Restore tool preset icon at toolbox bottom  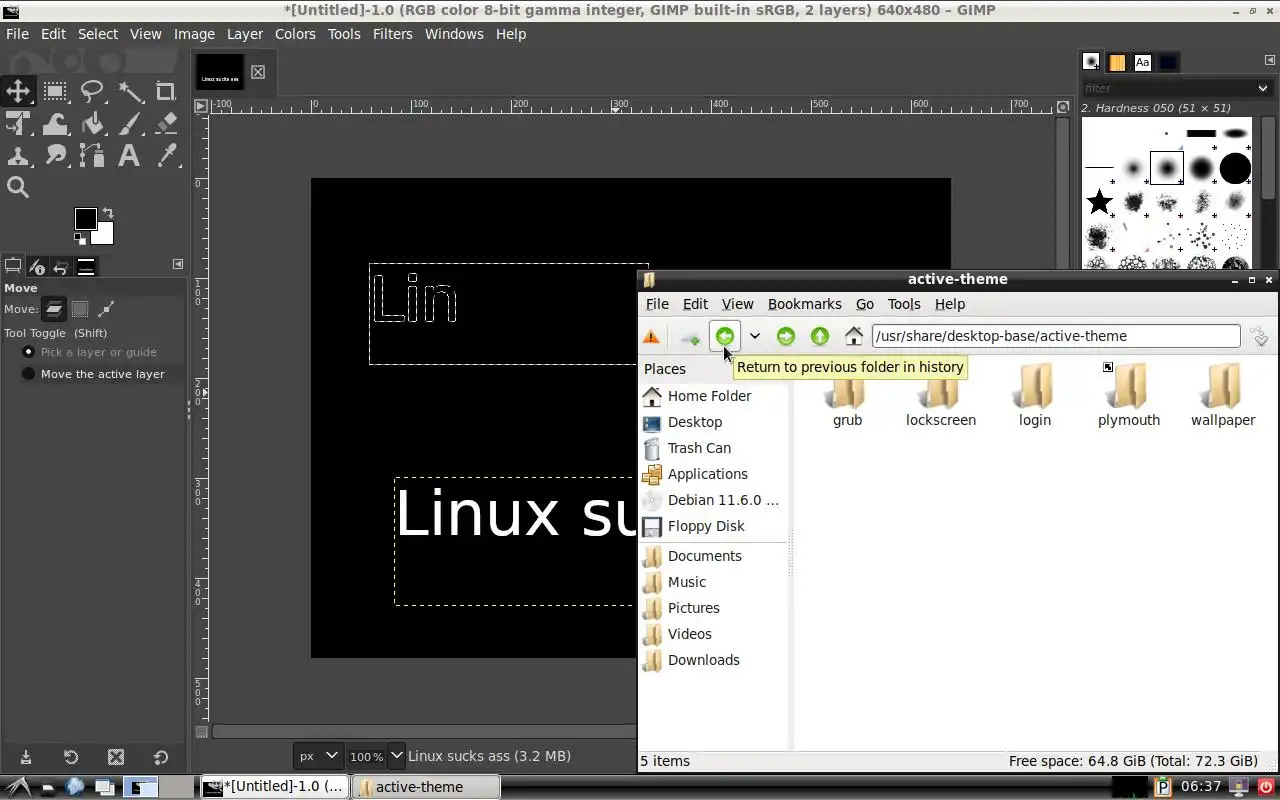(71, 757)
